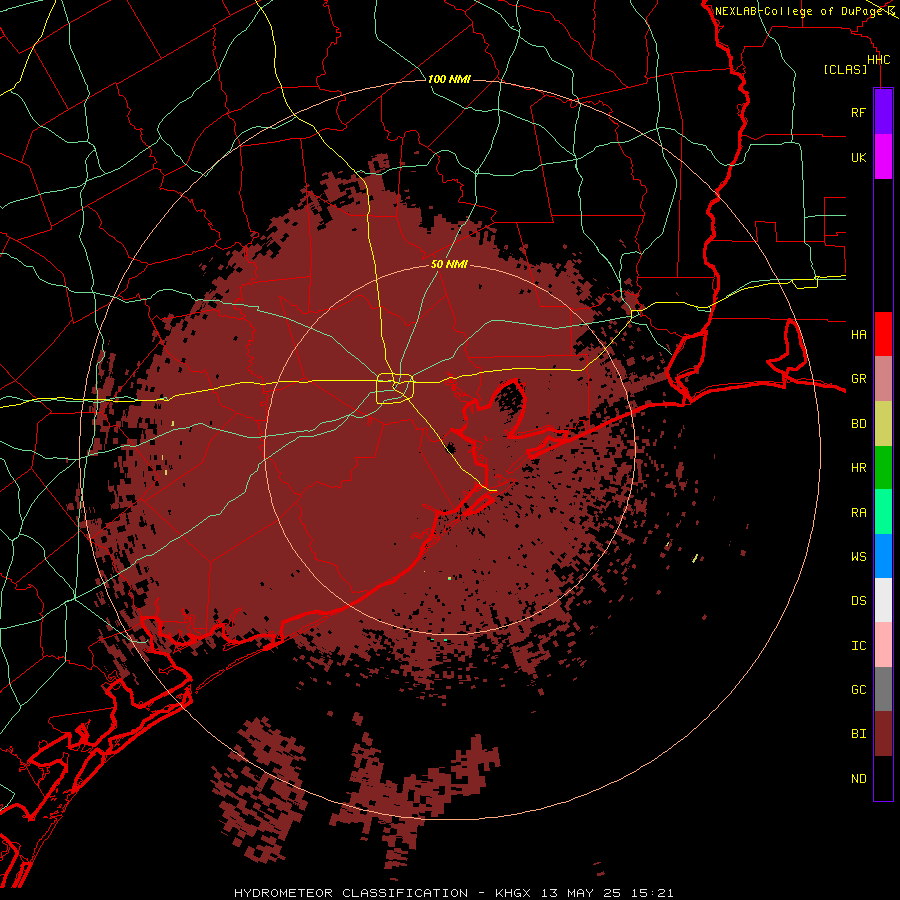Click the 'DS' legend label

[858, 601]
